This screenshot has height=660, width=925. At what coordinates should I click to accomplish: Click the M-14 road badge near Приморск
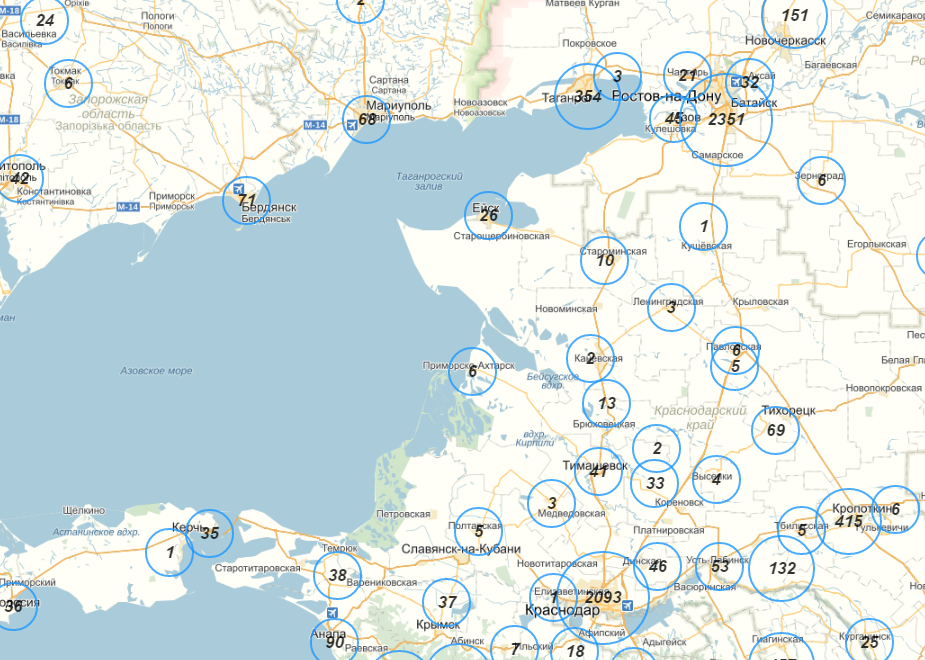(128, 206)
